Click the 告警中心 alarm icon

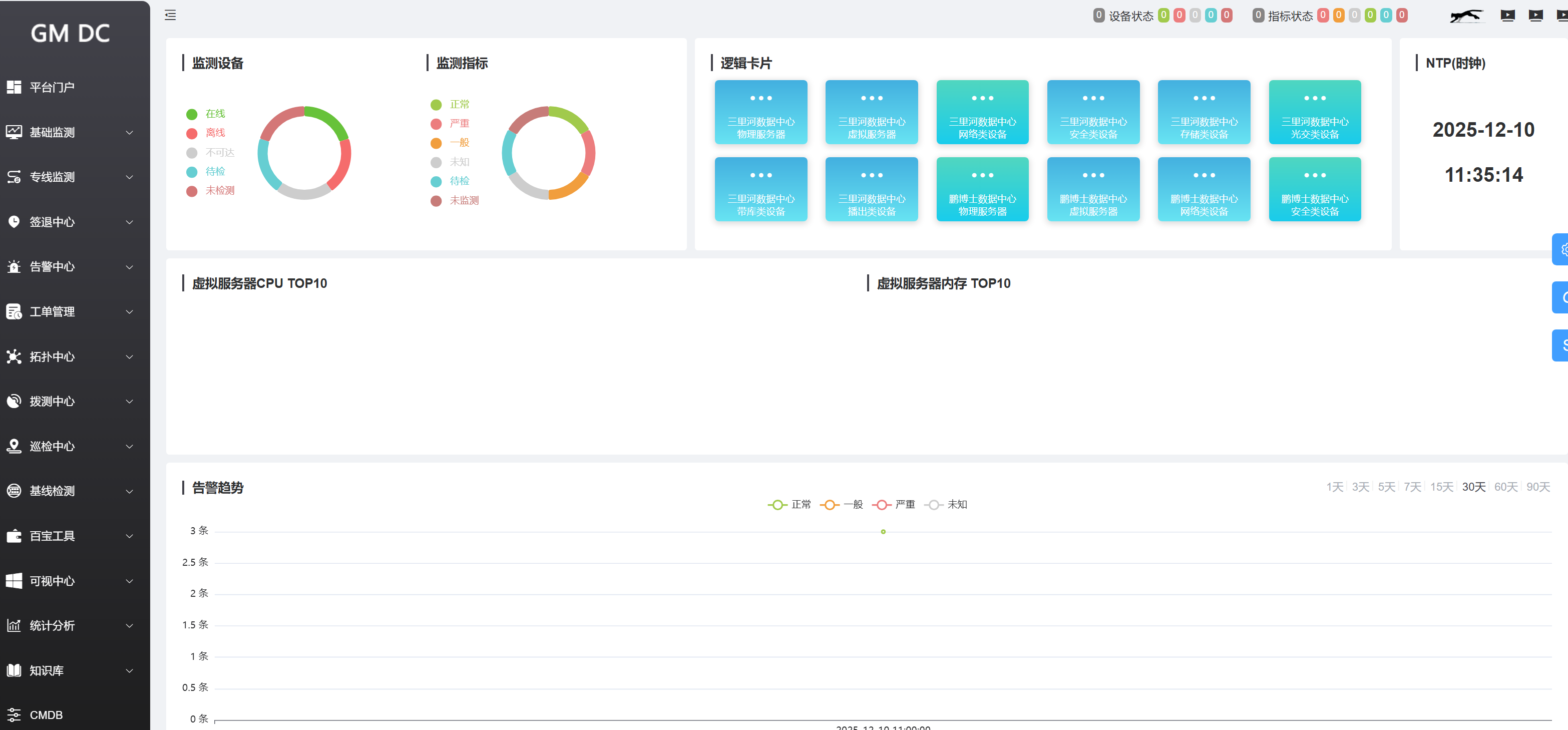14,267
